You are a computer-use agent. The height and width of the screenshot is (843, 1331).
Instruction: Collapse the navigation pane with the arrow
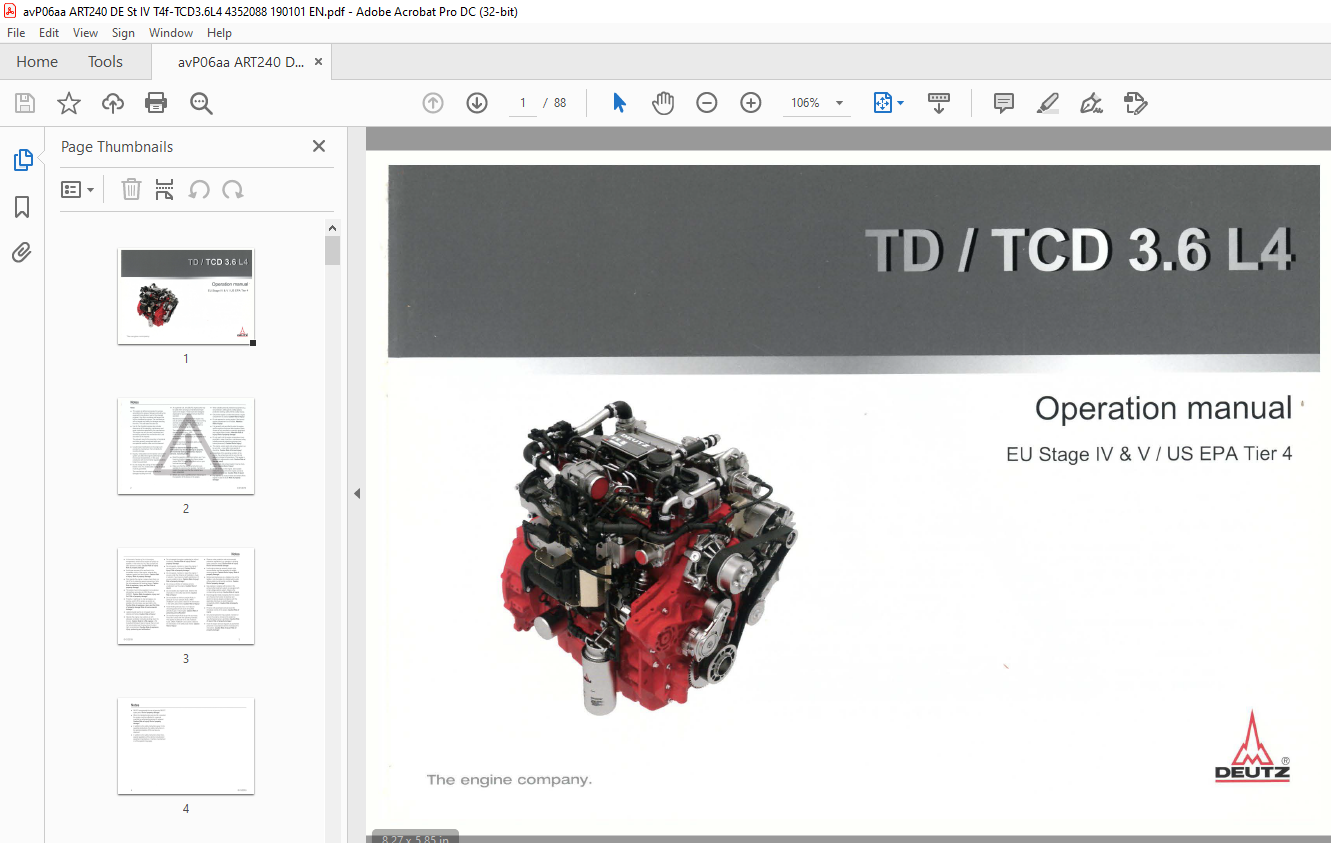pos(356,493)
